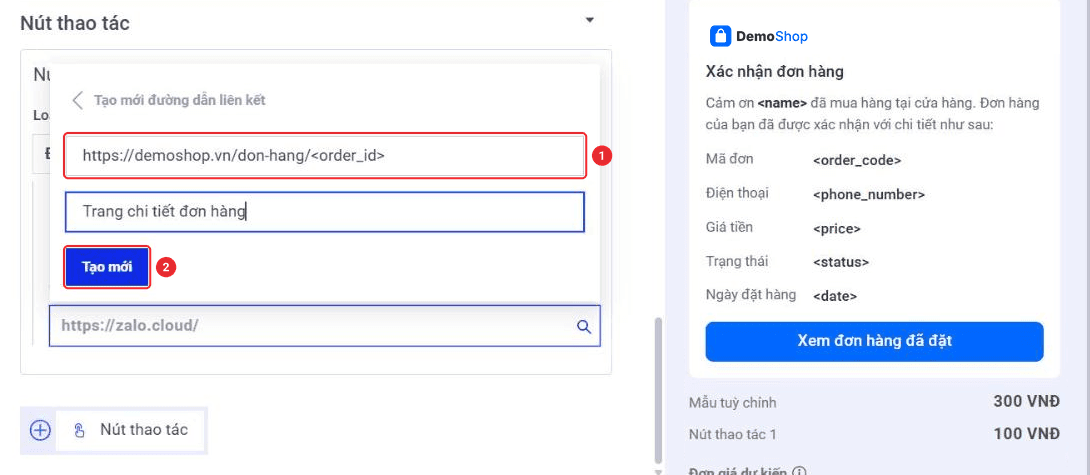
Task: Collapse the Nút thao tác section arrow
Action: (589, 20)
